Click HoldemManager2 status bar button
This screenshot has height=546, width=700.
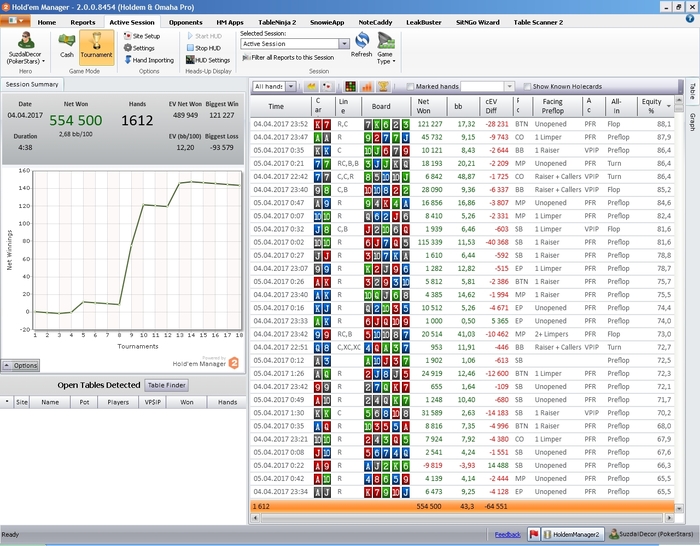point(572,534)
